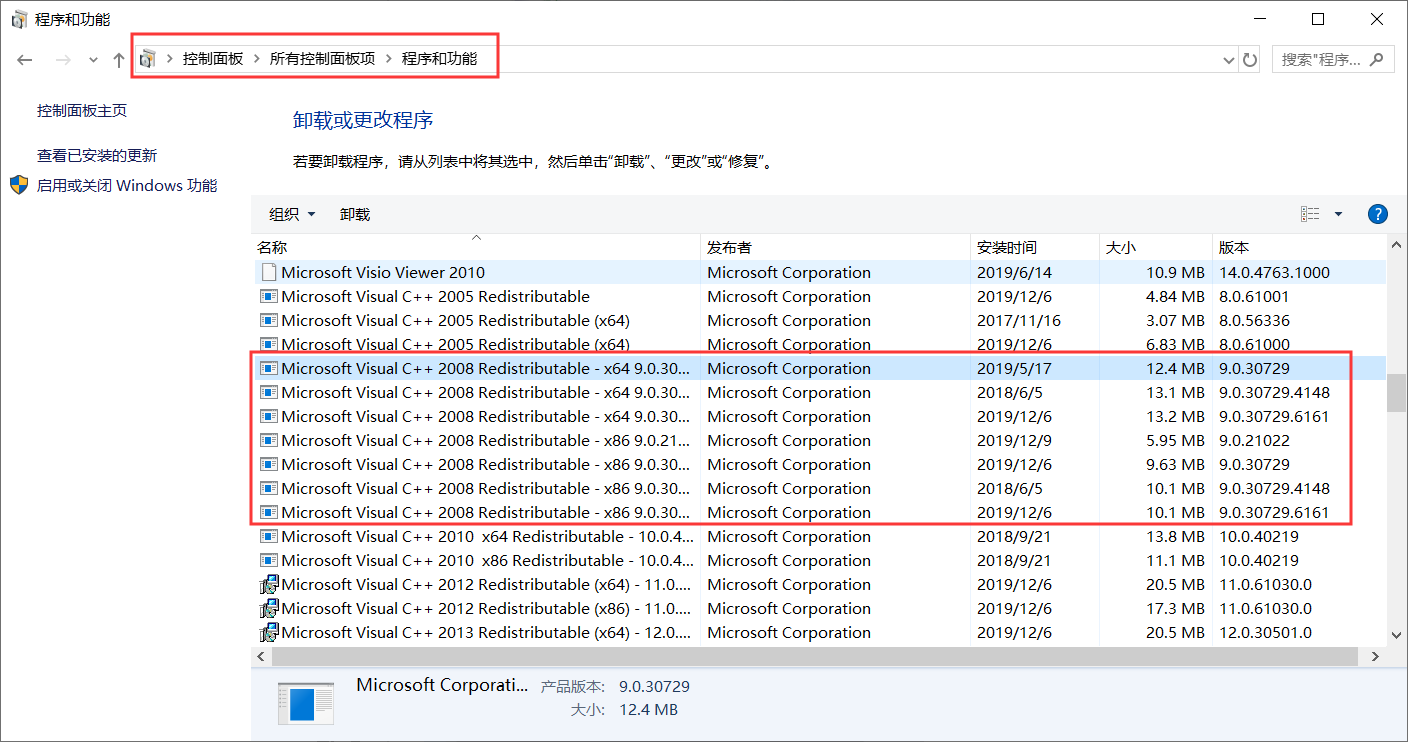Viewport: 1408px width, 742px height.
Task: Click icon of Visual C++ 2010 x64 Redistributable row
Action: pos(268,536)
